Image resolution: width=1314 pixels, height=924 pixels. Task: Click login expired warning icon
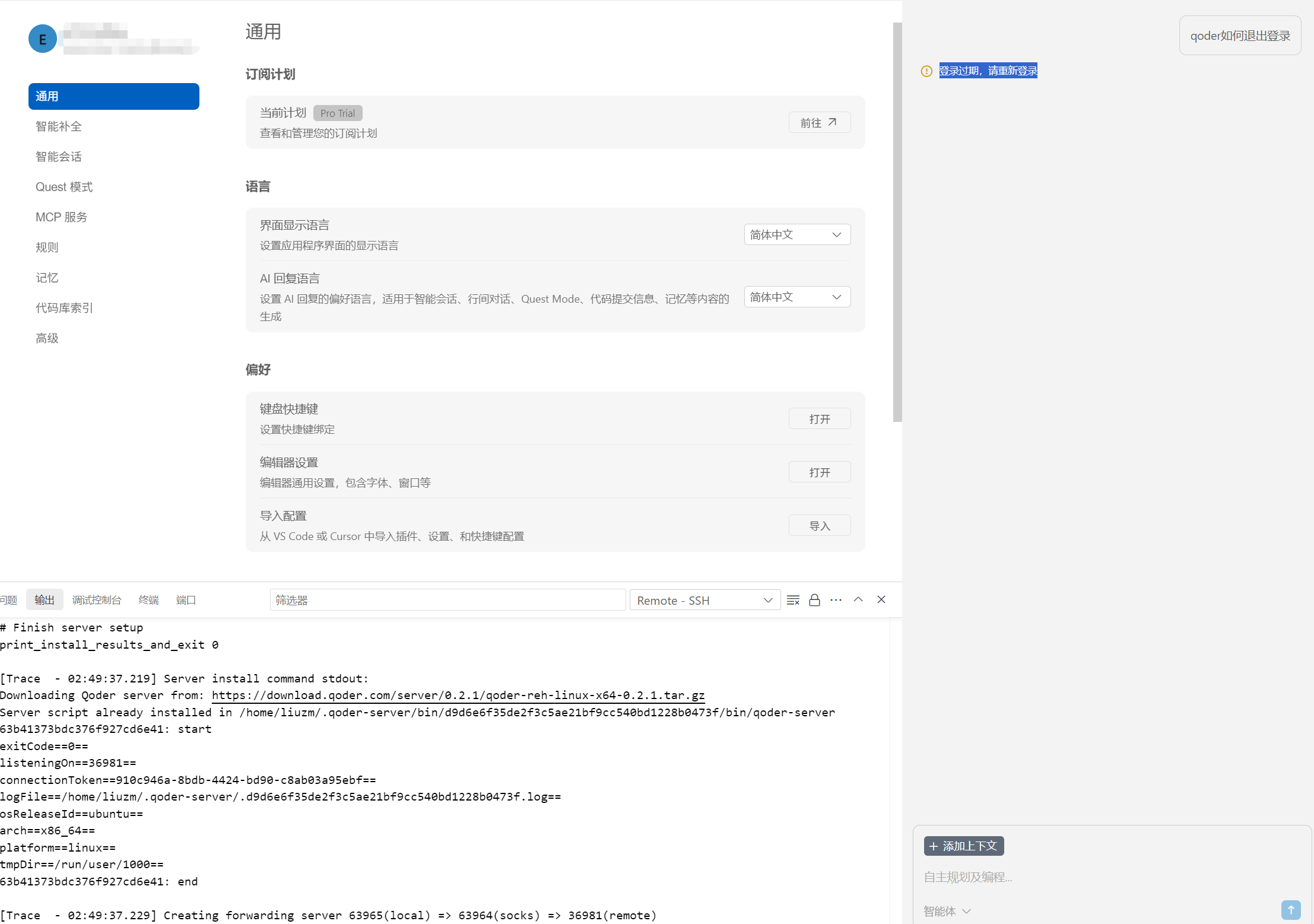coord(926,71)
